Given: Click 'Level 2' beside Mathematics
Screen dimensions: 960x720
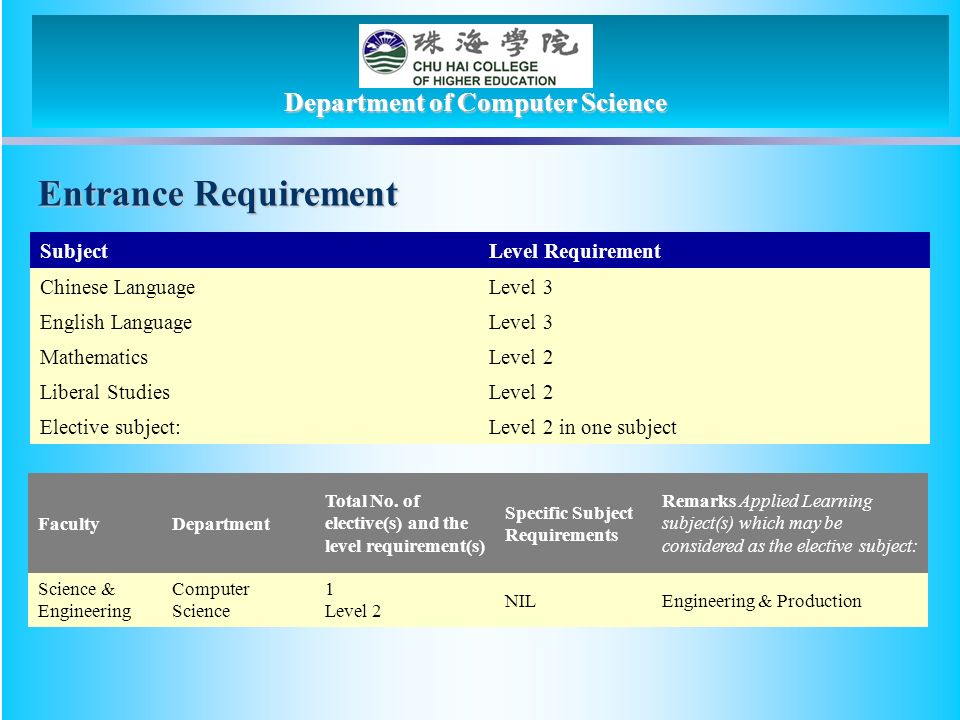Looking at the screenshot, I should [520, 357].
